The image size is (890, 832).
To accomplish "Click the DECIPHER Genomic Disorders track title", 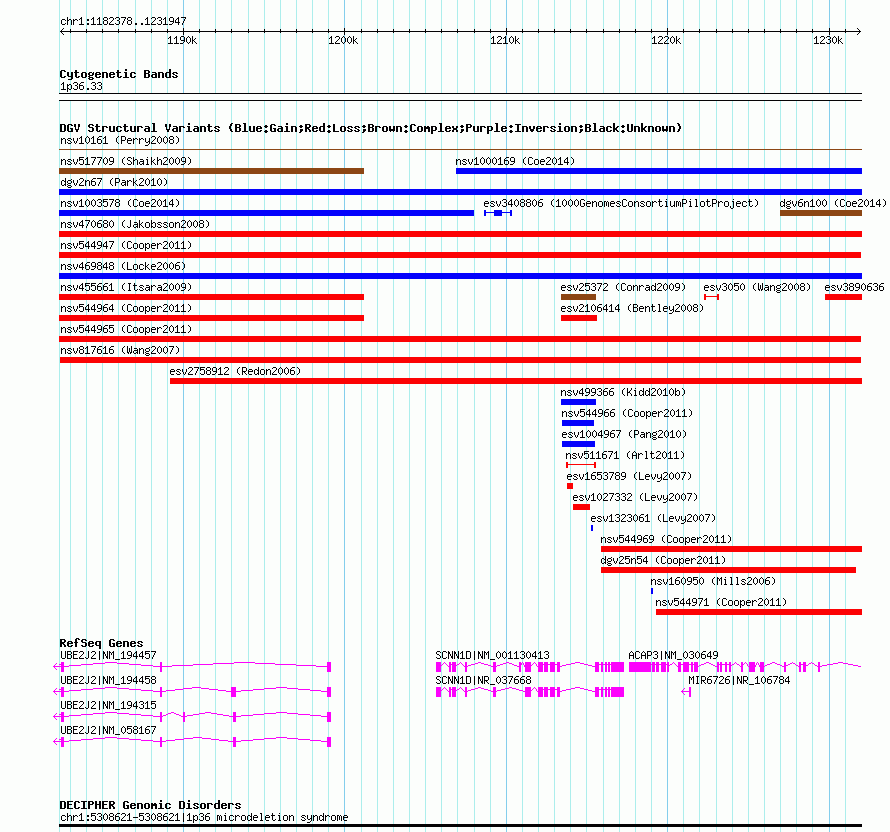I will pos(150,805).
